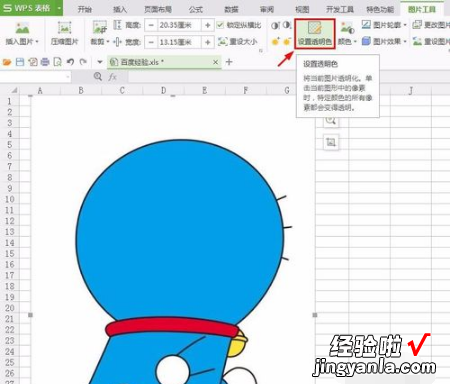Click the Reset Picture (重设图片) icon
The height and width of the screenshot is (384, 452).
(417, 41)
